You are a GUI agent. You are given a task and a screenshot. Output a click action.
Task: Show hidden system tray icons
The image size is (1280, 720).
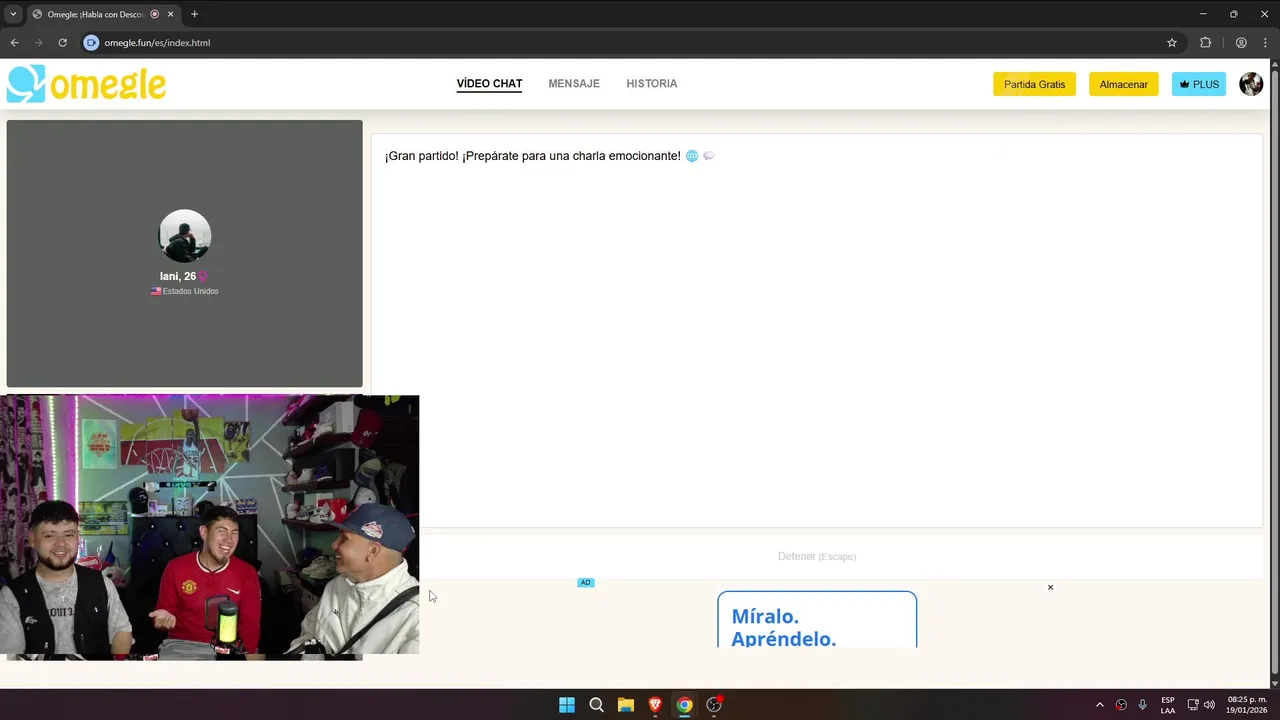pyautogui.click(x=1099, y=705)
